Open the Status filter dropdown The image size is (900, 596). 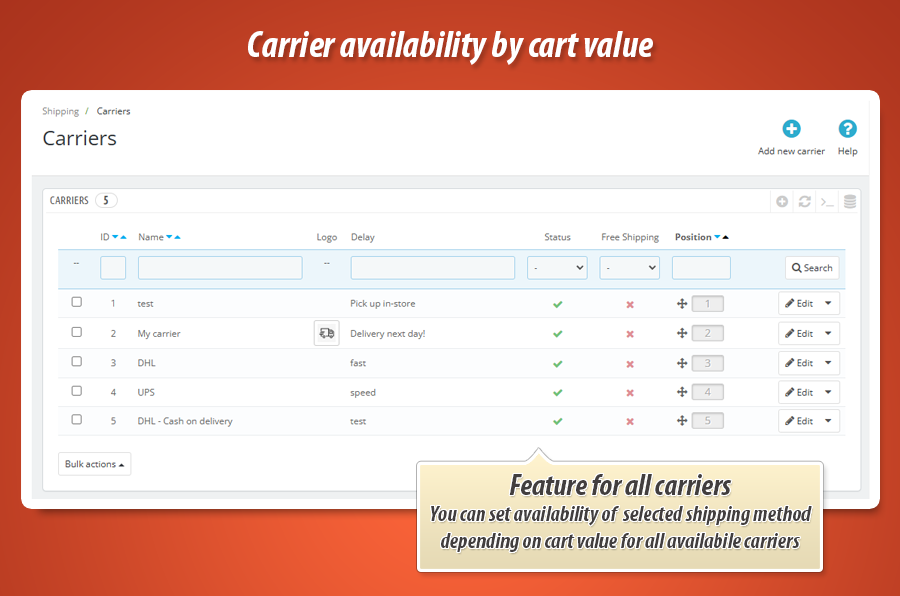557,268
